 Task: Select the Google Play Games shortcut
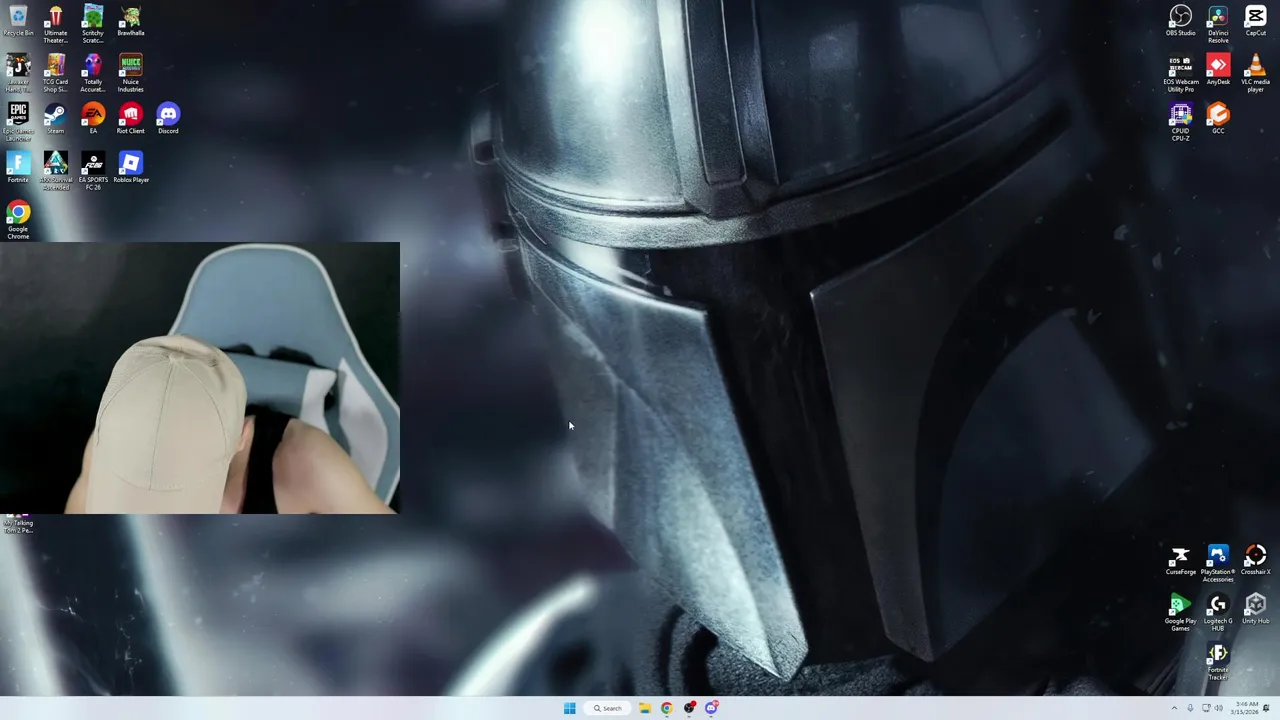point(1181,613)
